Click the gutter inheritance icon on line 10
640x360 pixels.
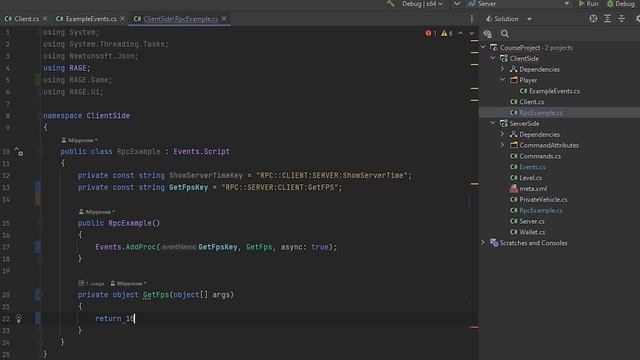[x=19, y=152]
